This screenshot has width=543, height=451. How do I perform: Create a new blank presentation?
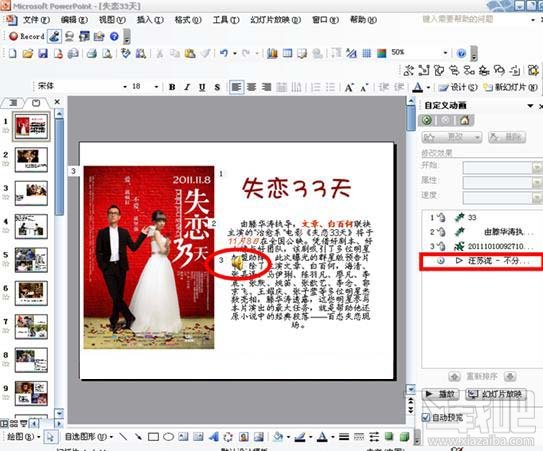click(13, 53)
